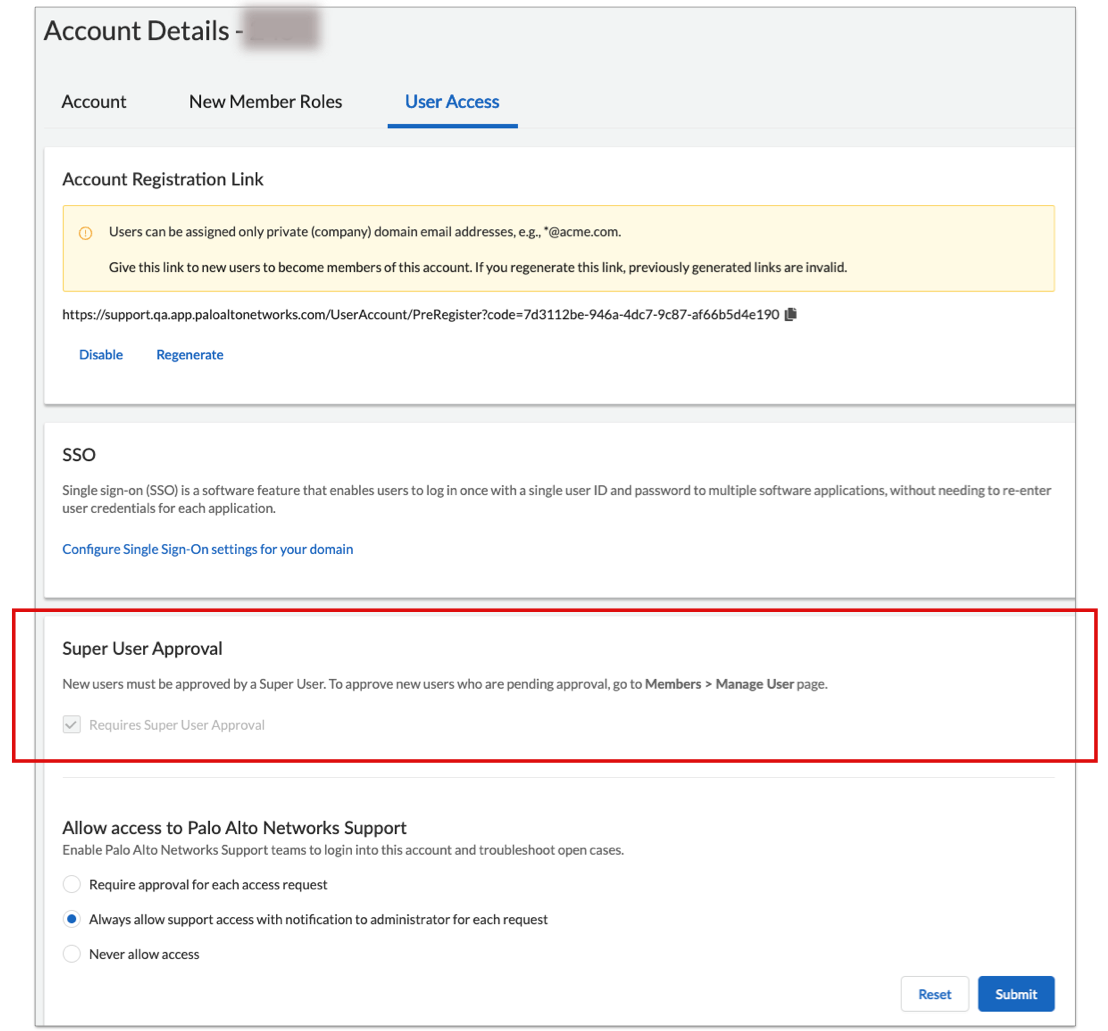Select Require approval for each access request
Screen dimensions: 1108x1031
coord(72,885)
